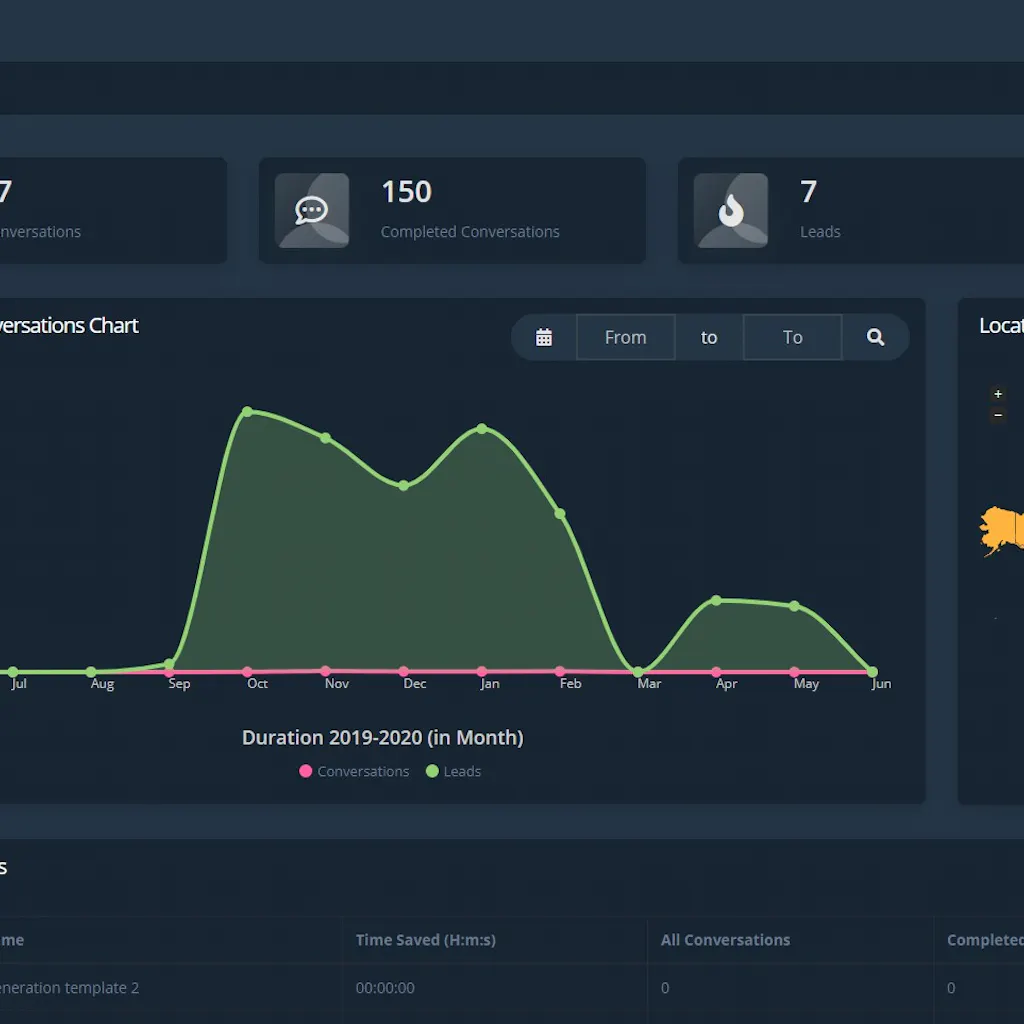Sort by All Conversations column header
Image resolution: width=1024 pixels, height=1024 pixels.
725,940
